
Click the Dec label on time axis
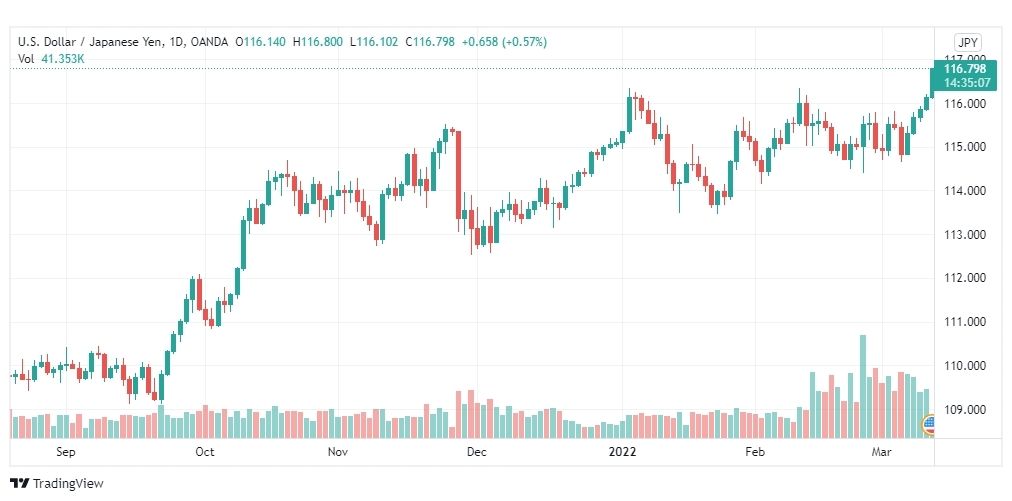click(x=476, y=452)
